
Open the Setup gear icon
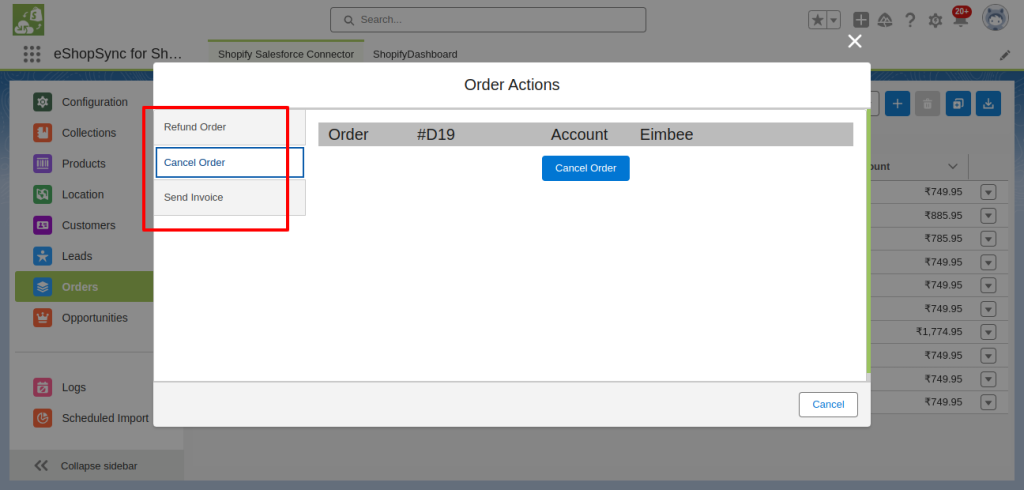tap(935, 21)
